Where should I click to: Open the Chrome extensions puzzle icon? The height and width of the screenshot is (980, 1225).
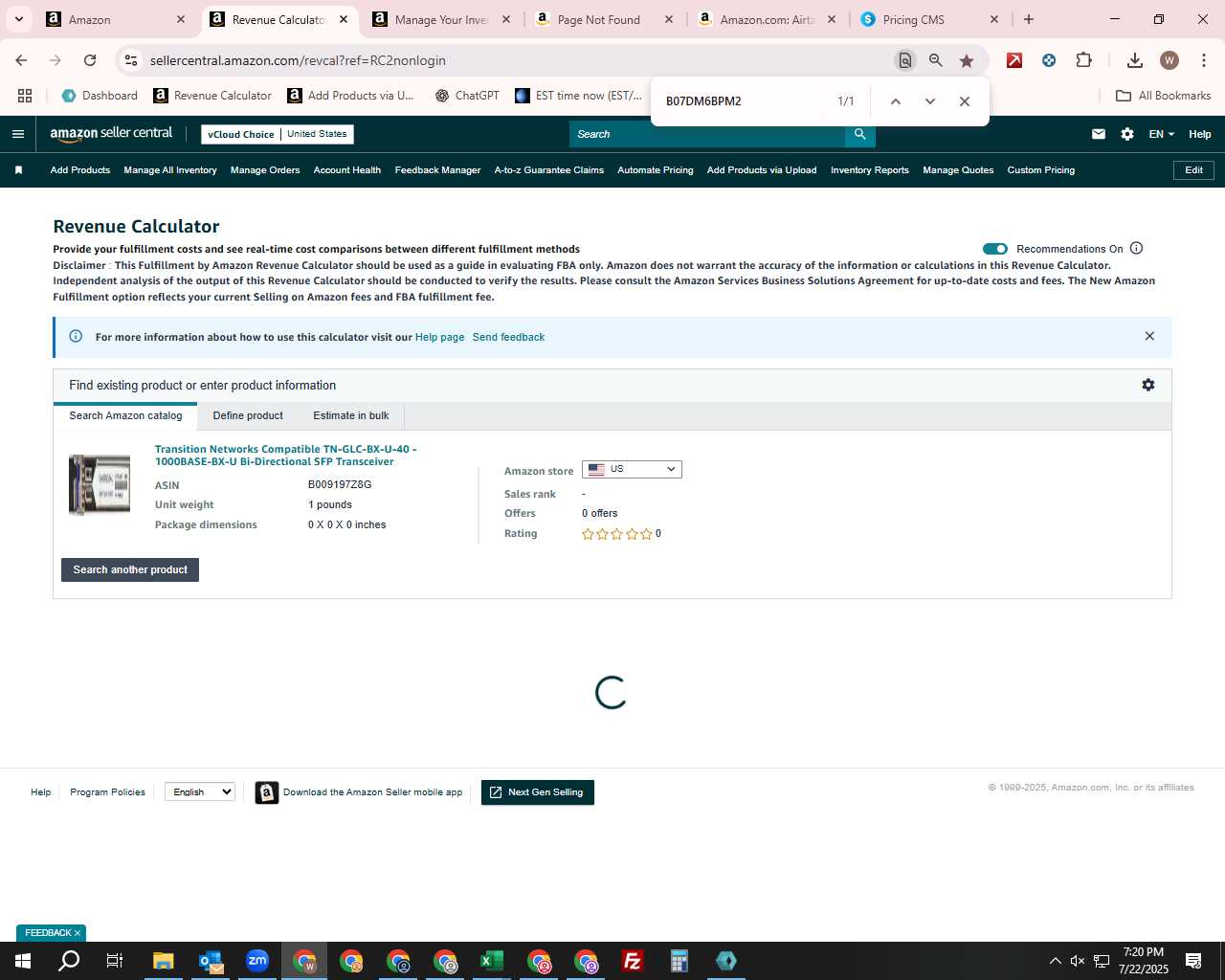point(1083,60)
